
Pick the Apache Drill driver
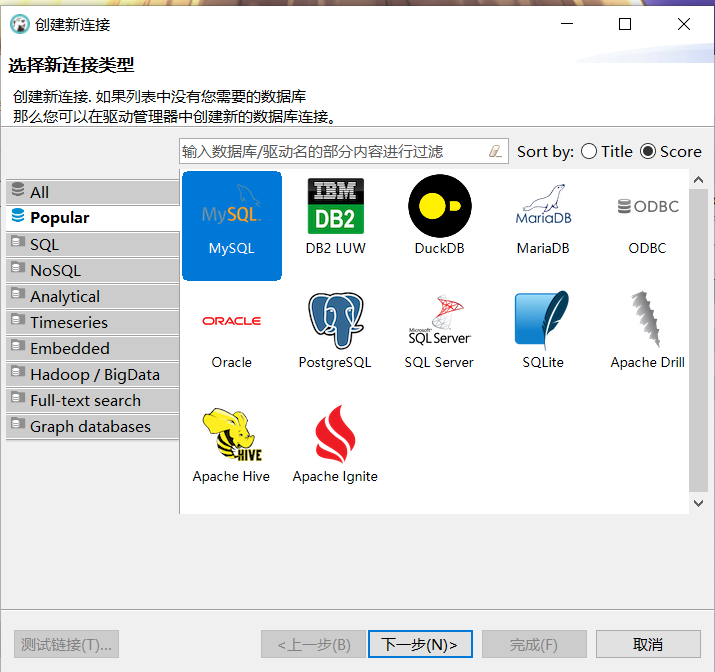pyautogui.click(x=648, y=330)
